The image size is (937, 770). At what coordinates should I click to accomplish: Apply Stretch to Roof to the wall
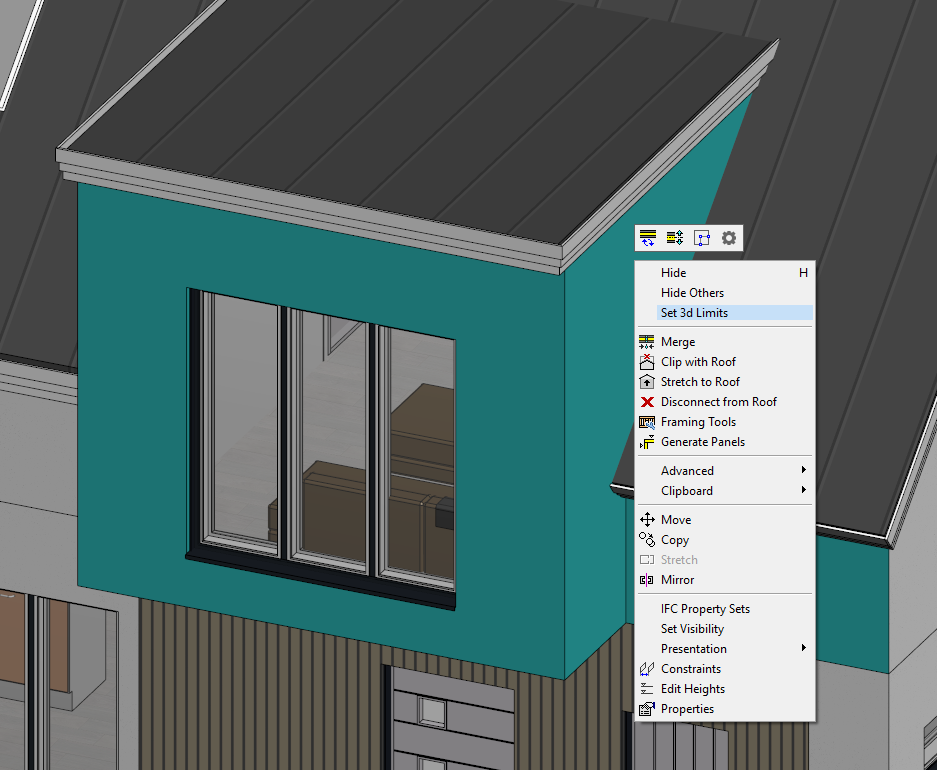click(700, 382)
